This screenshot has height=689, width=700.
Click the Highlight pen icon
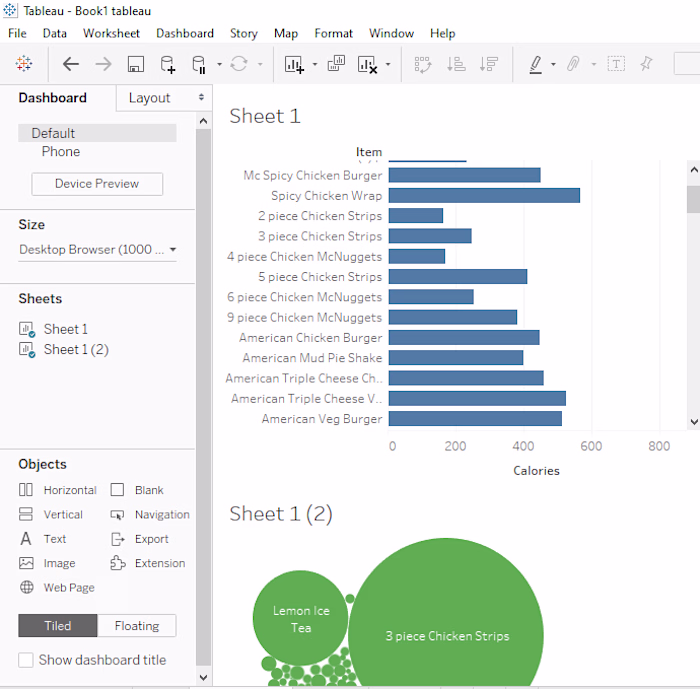coord(536,64)
